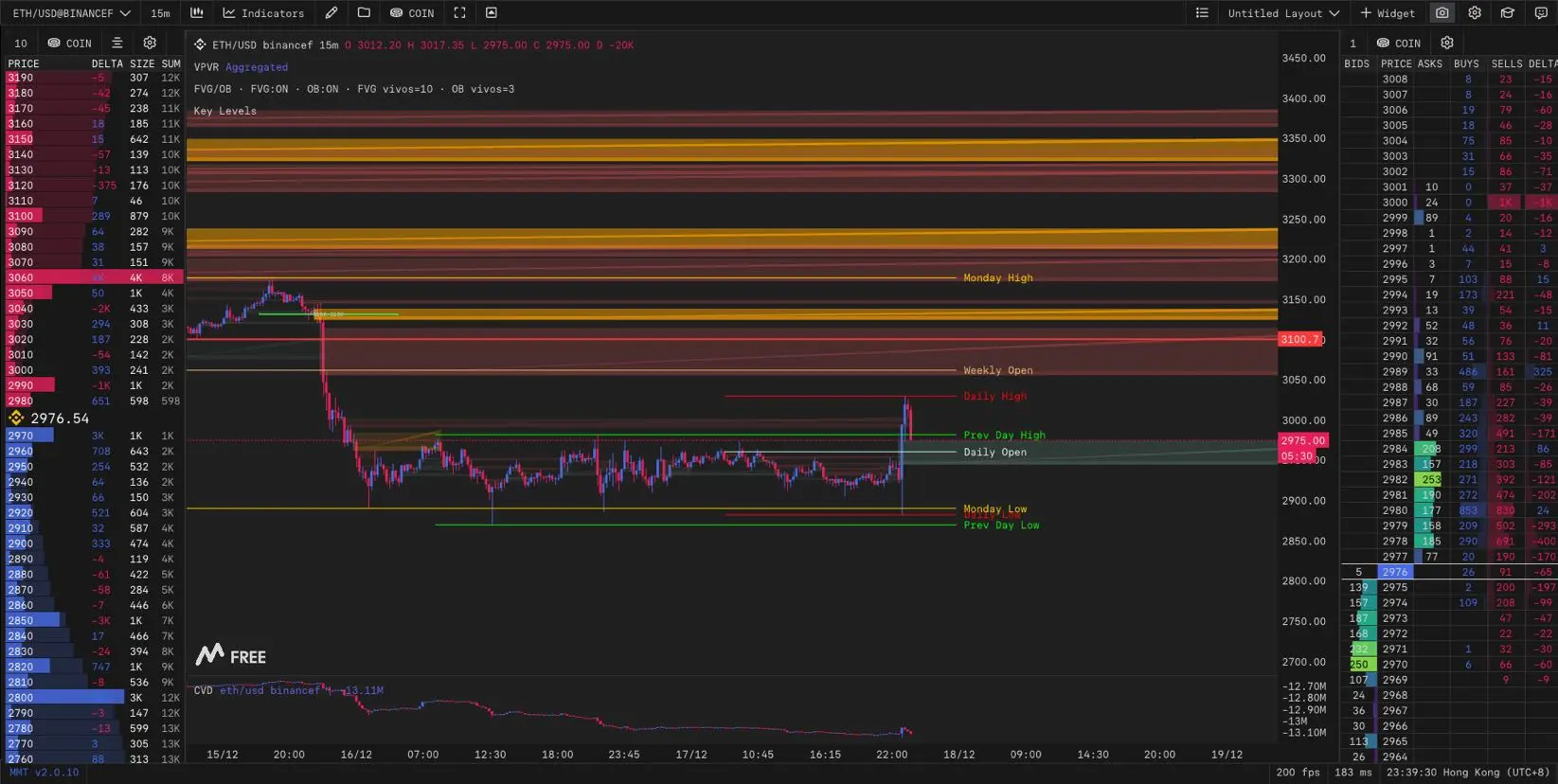The width and height of the screenshot is (1558, 784).
Task: Select the highlighted 2976 row in orderbook
Action: [x=1449, y=572]
